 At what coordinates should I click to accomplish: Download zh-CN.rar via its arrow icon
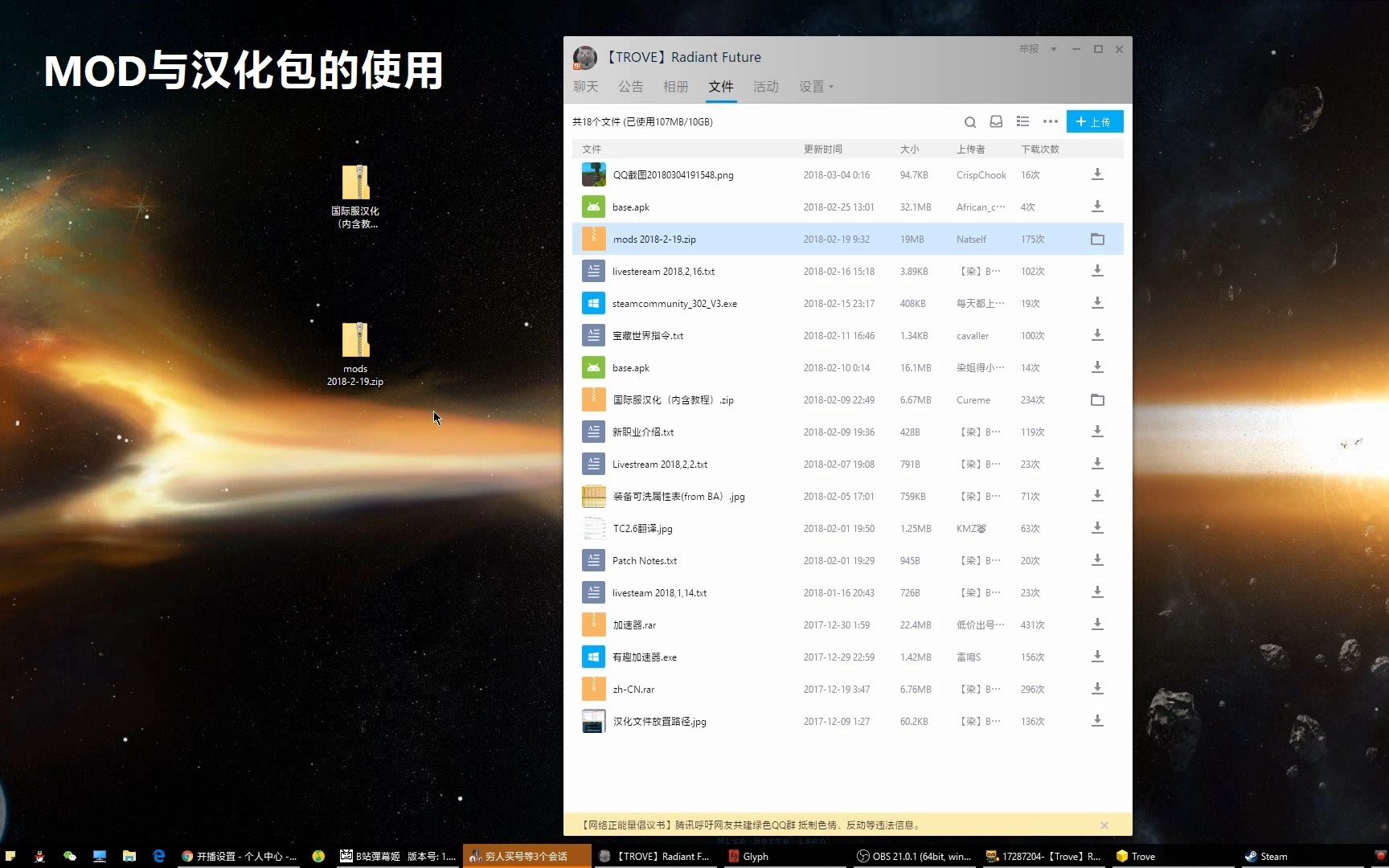(x=1097, y=689)
